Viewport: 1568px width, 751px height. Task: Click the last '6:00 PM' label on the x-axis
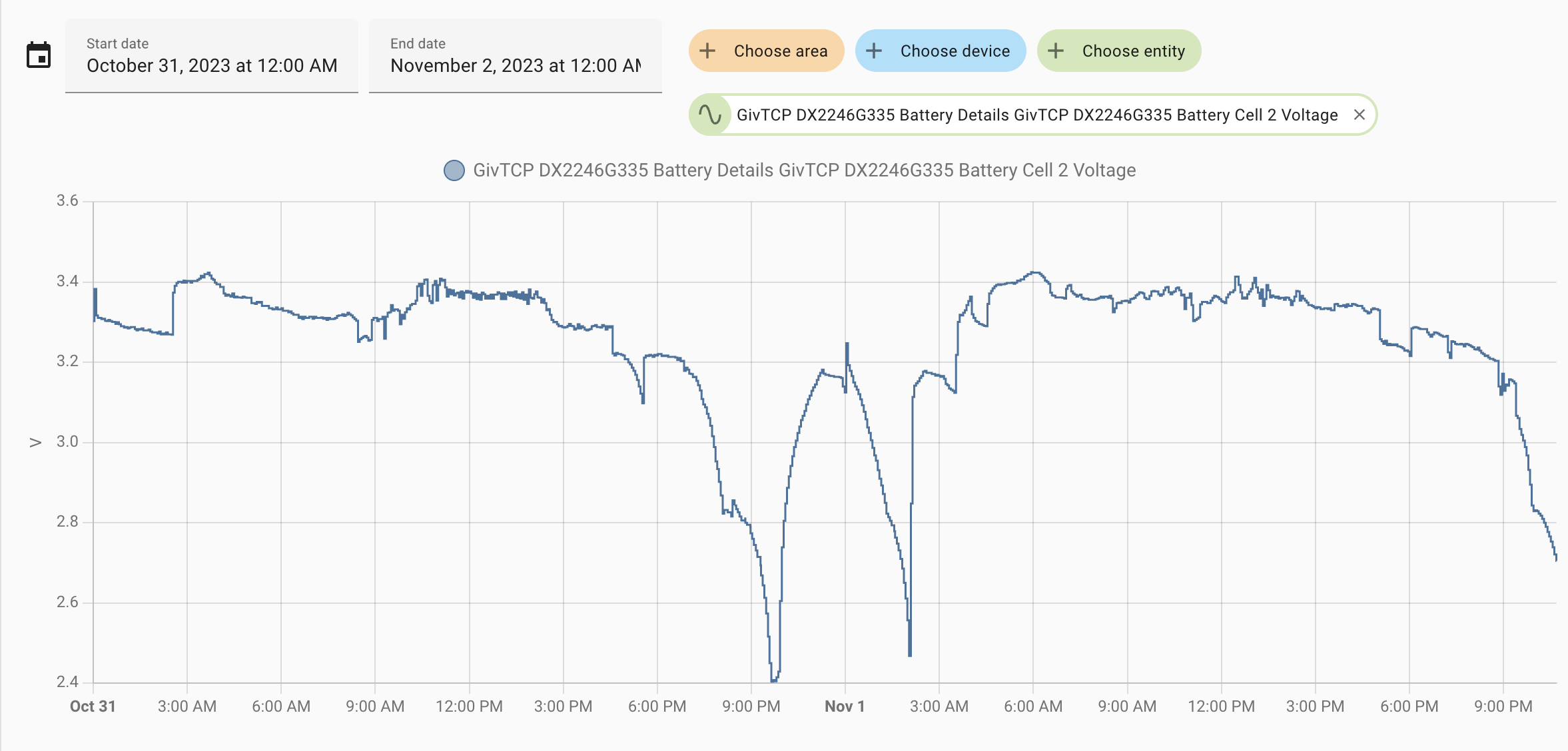point(1409,706)
